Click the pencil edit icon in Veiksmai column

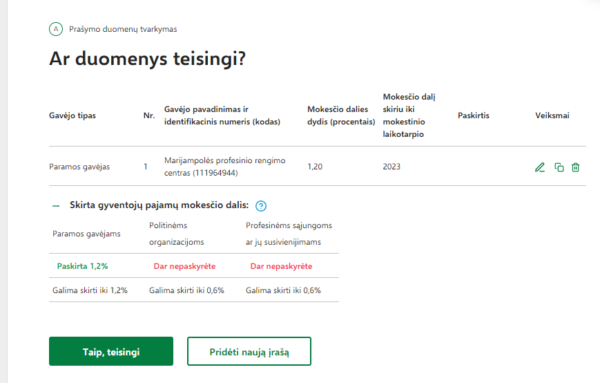(540, 167)
